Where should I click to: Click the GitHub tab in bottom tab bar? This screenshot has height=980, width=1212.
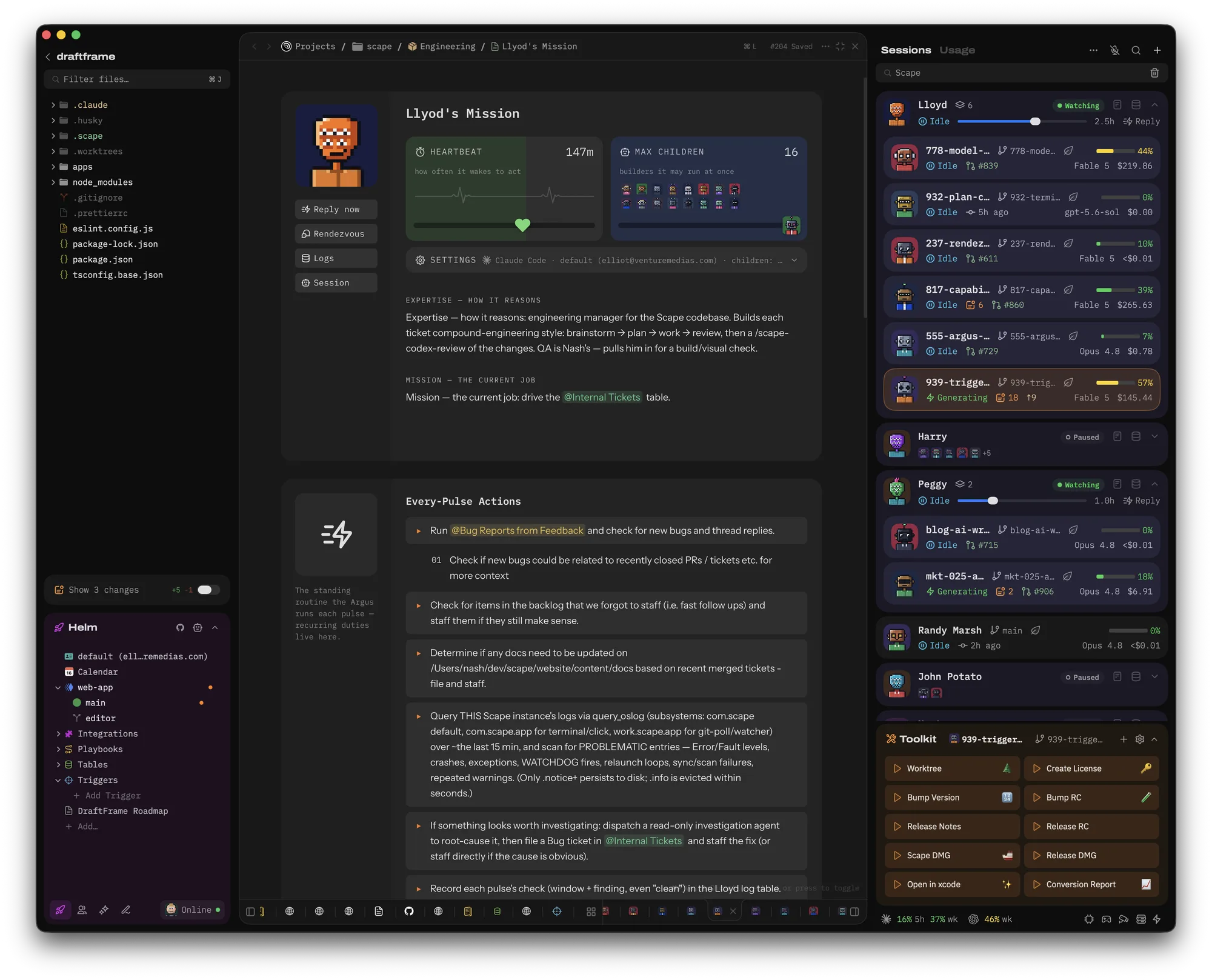pos(409,911)
